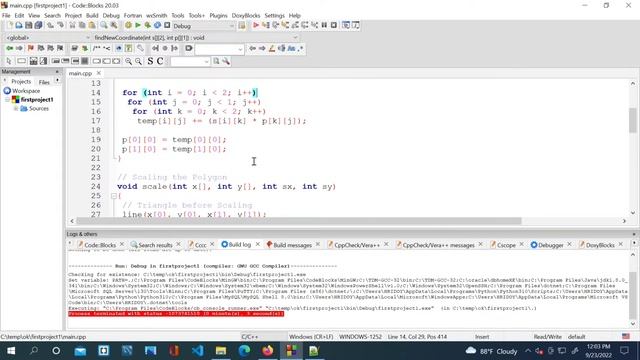The width and height of the screenshot is (640, 360).
Task: Click the green Jump back arrow
Action: click(x=9, y=49)
